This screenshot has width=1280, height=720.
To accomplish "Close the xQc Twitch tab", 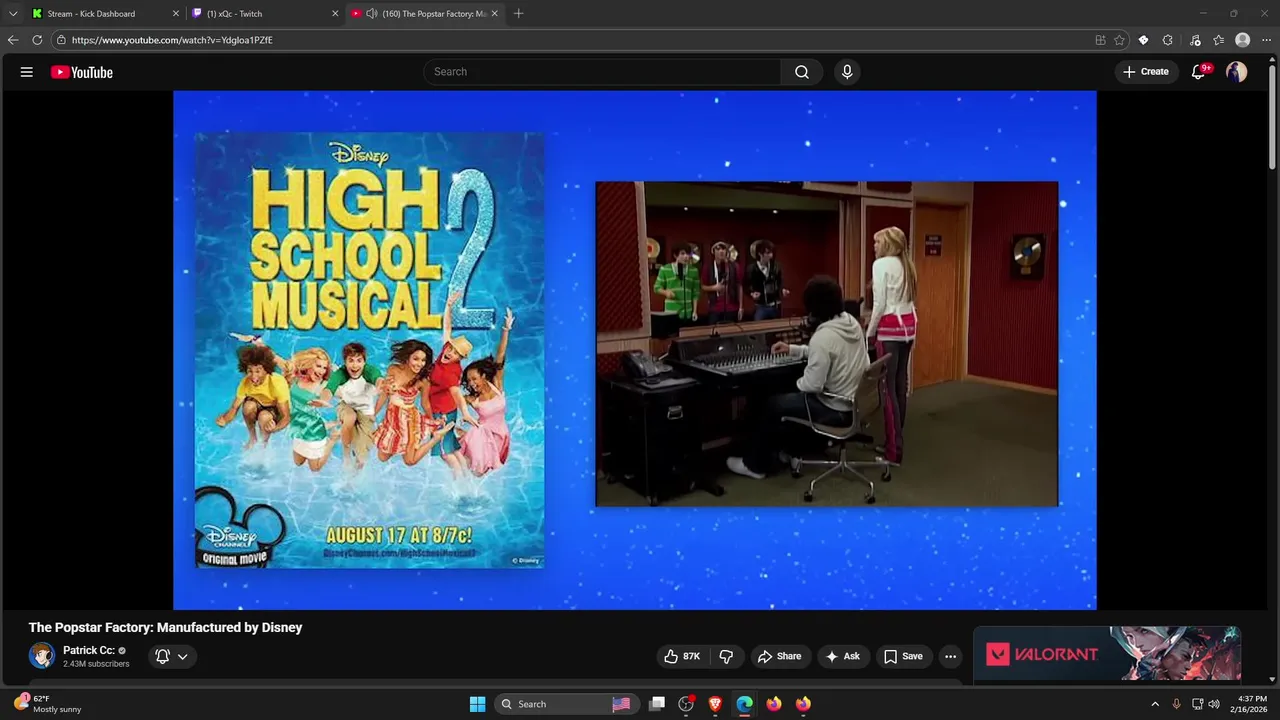I will pyautogui.click(x=335, y=14).
